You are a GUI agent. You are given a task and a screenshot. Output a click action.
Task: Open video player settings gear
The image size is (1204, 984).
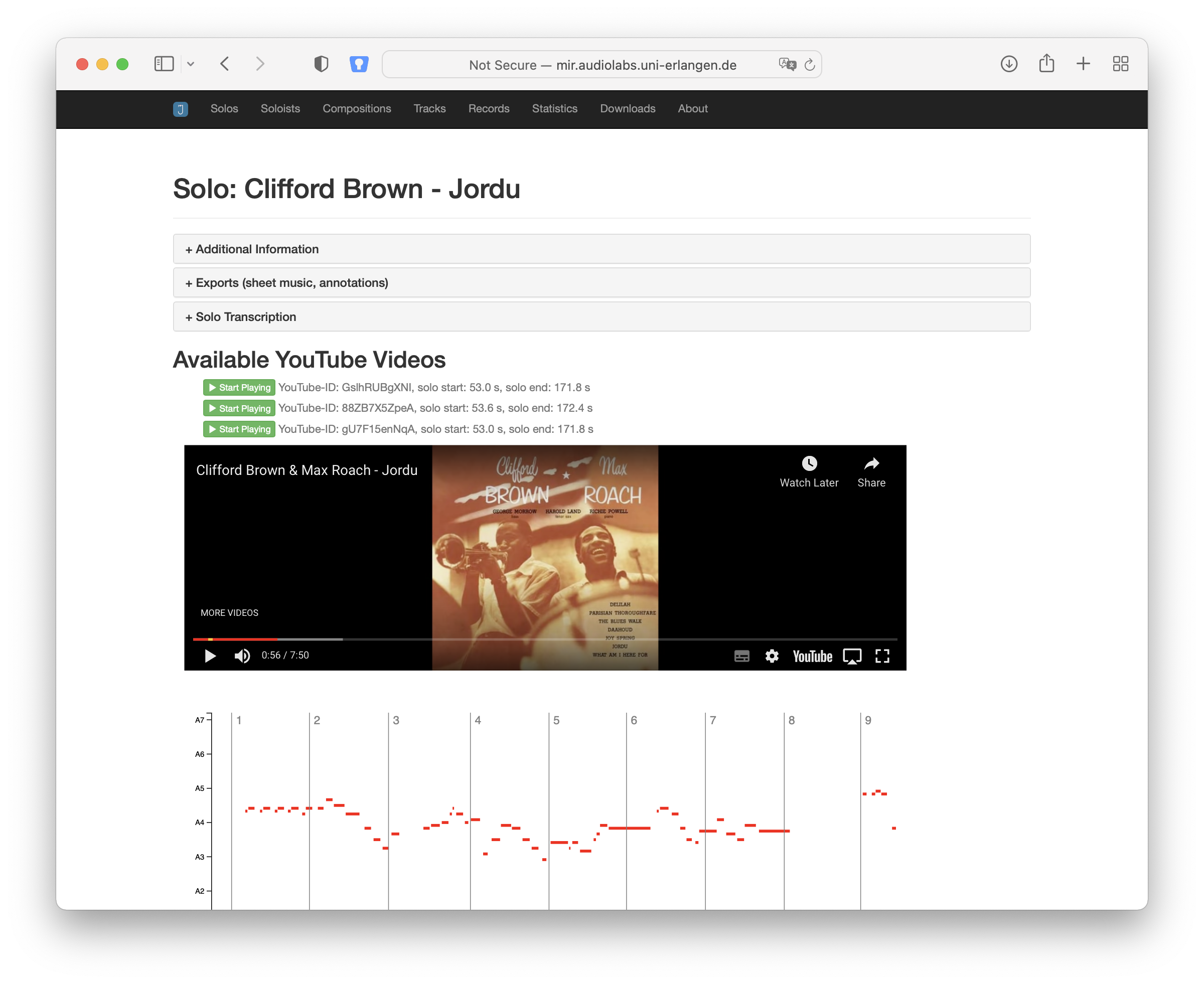point(772,657)
